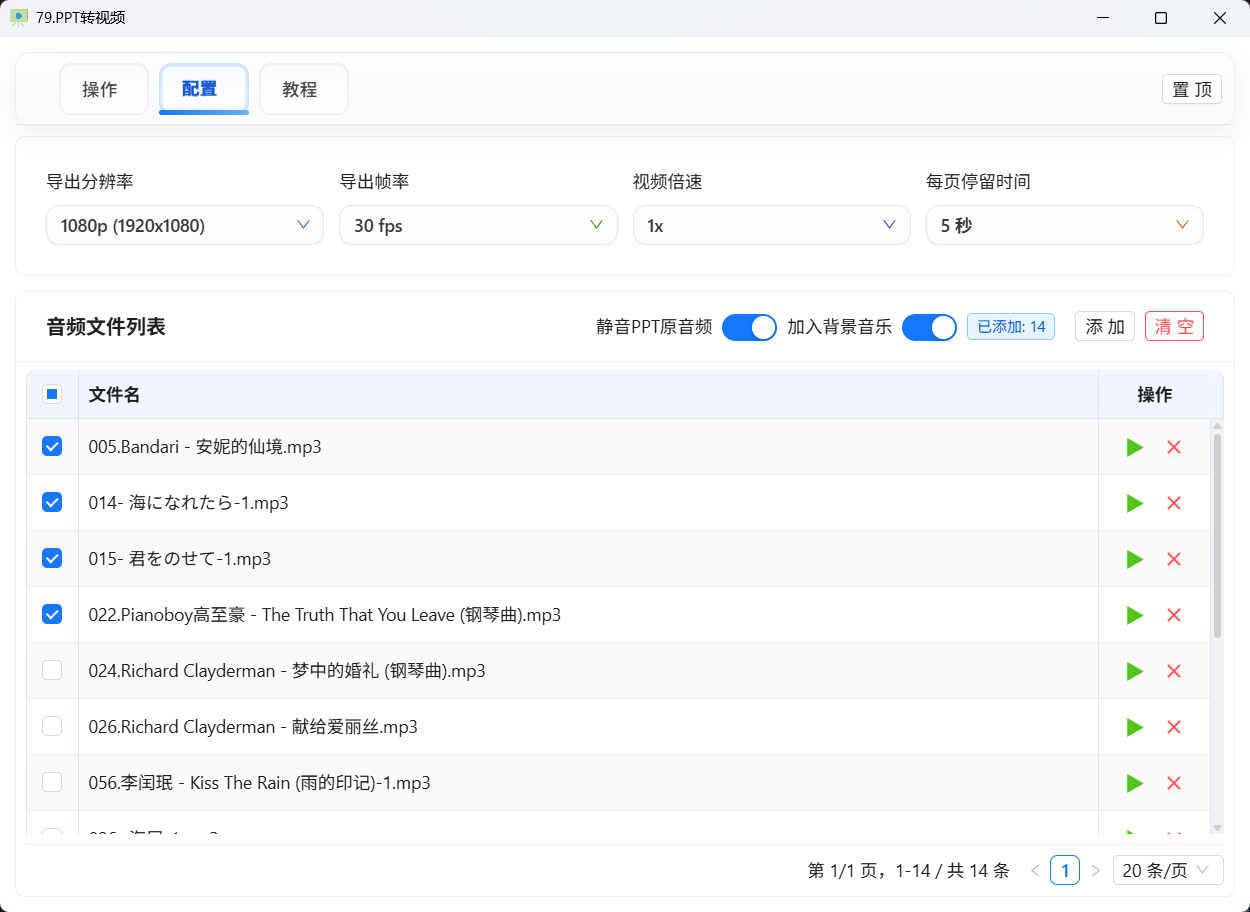Remove the 005.Bandari file with red X

click(x=1174, y=447)
